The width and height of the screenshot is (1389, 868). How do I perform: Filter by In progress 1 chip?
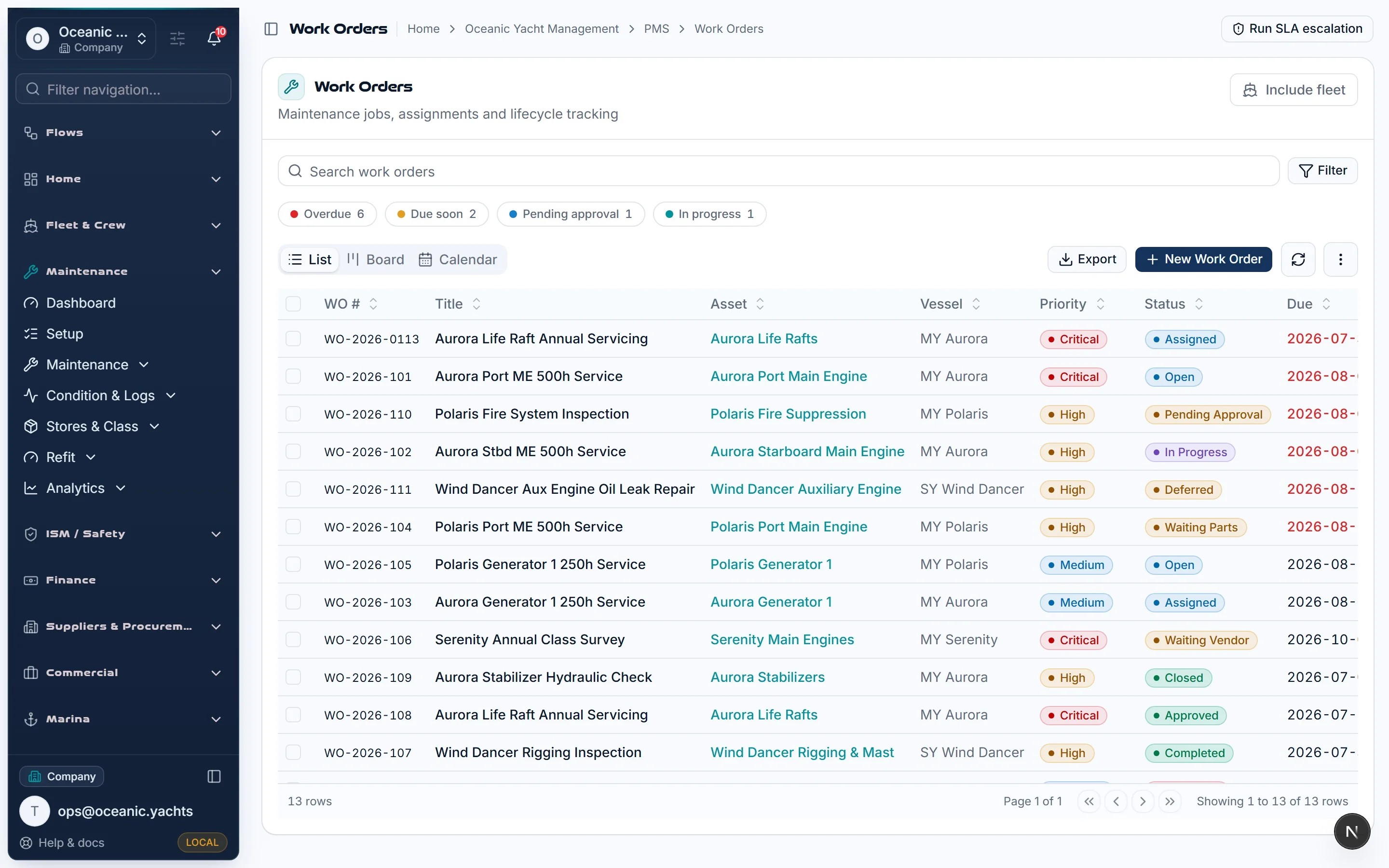point(709,214)
